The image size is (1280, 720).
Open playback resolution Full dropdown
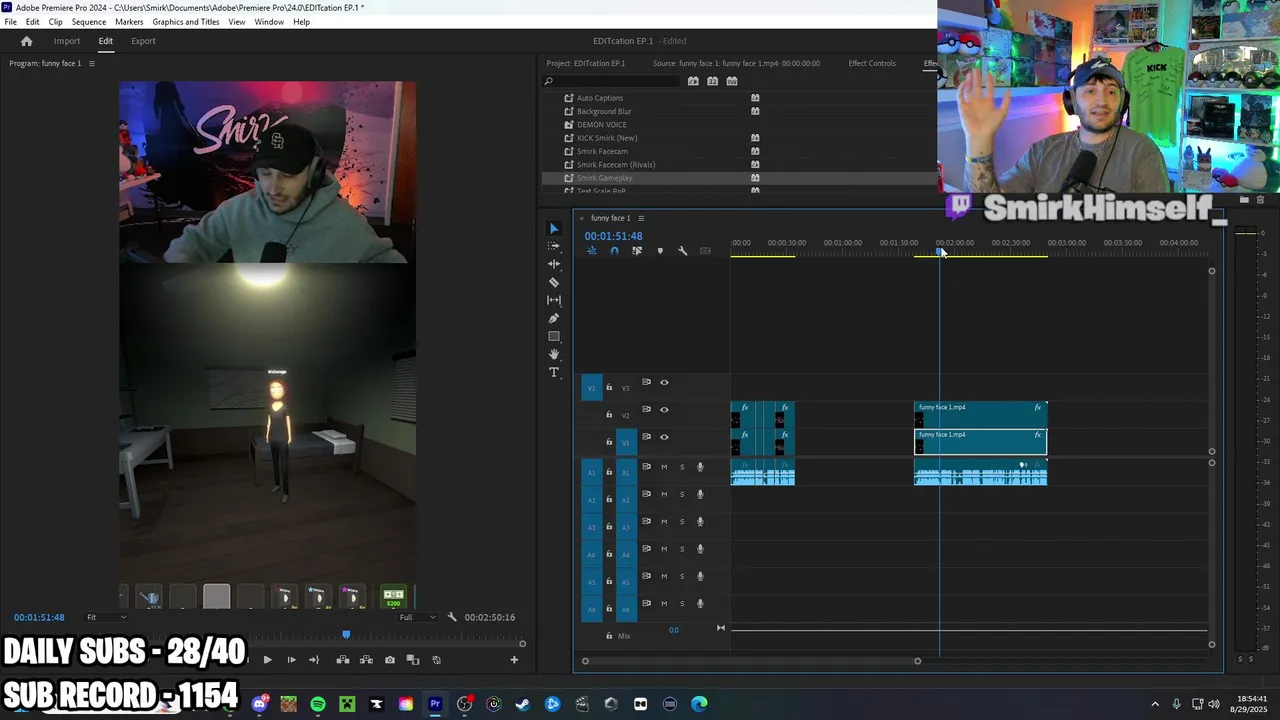click(418, 617)
